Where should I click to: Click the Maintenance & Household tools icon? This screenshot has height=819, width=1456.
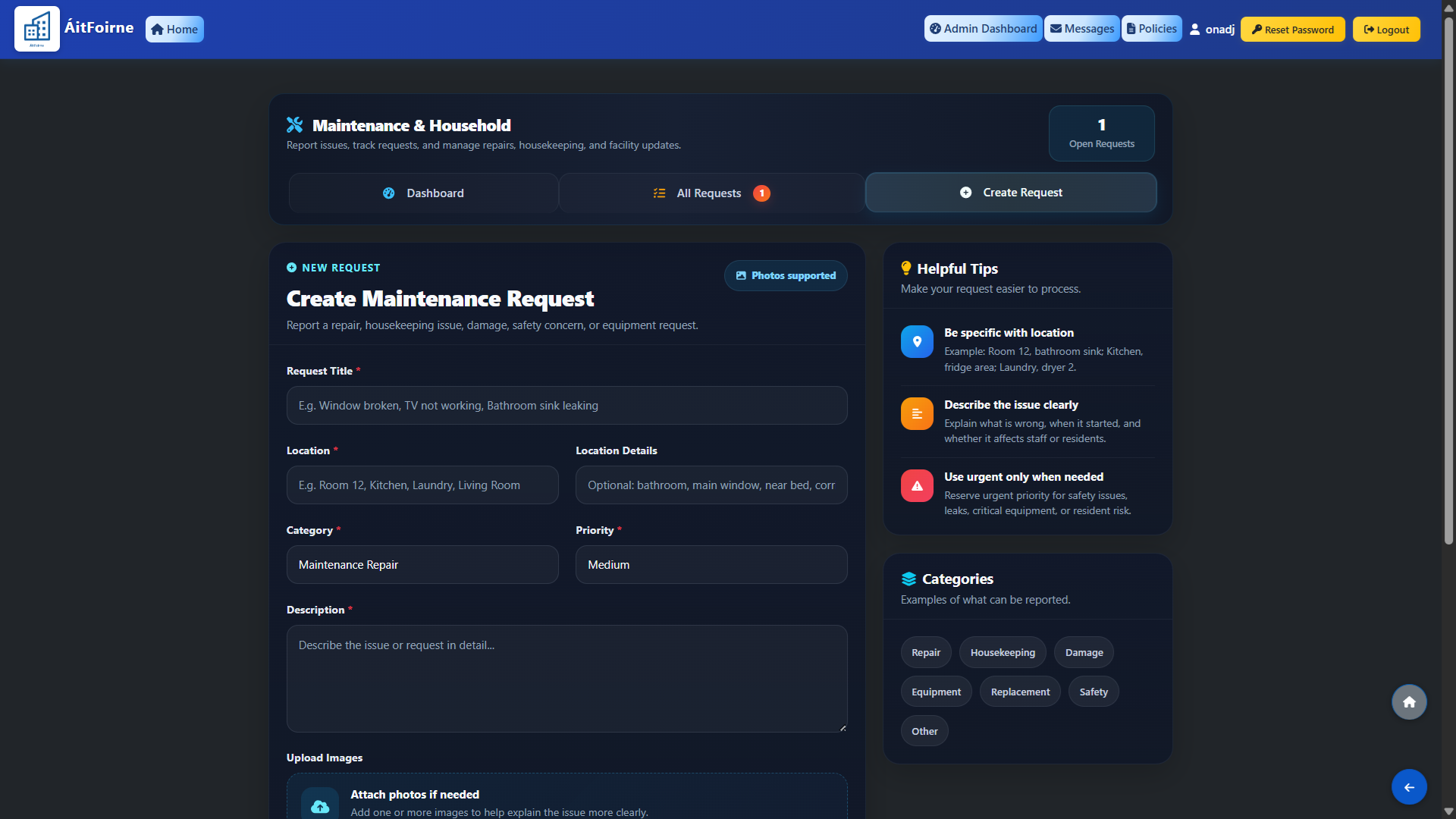coord(295,125)
